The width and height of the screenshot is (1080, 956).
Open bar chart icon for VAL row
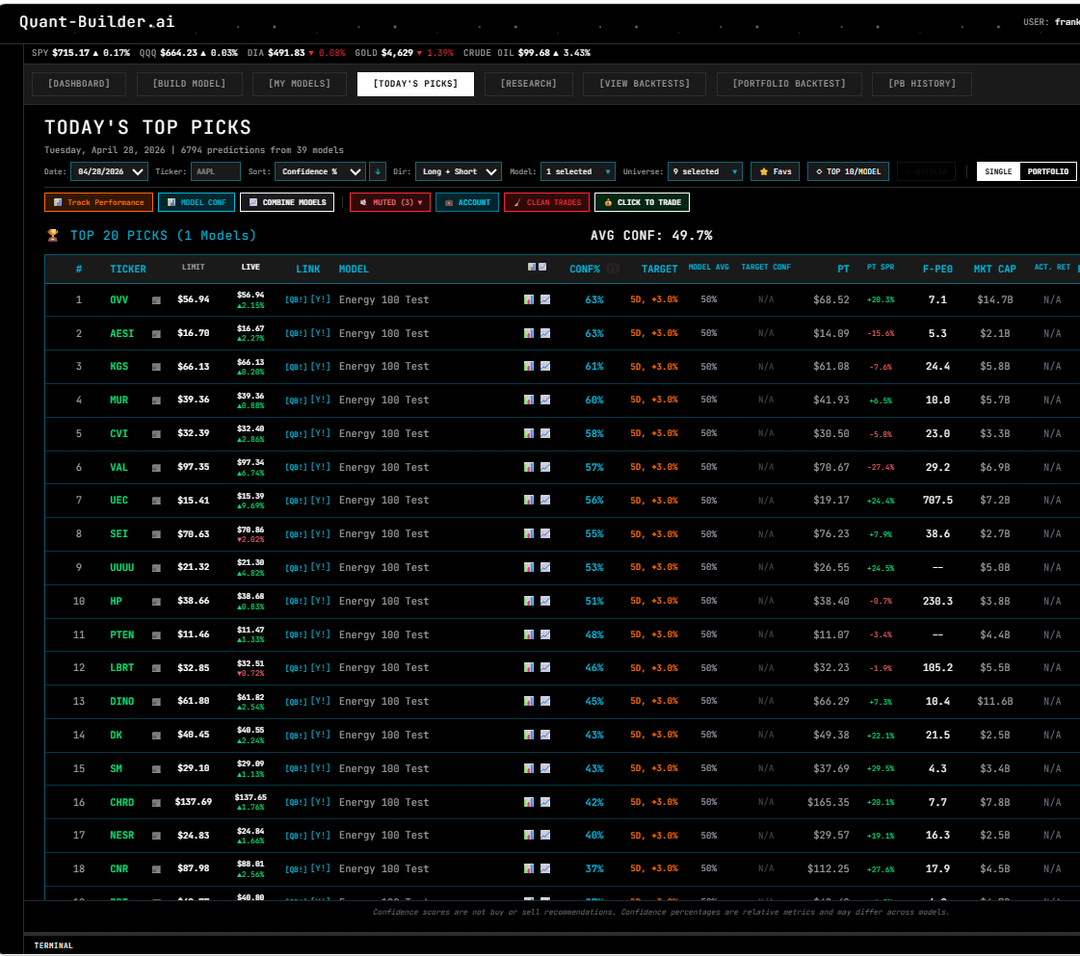tap(529, 467)
